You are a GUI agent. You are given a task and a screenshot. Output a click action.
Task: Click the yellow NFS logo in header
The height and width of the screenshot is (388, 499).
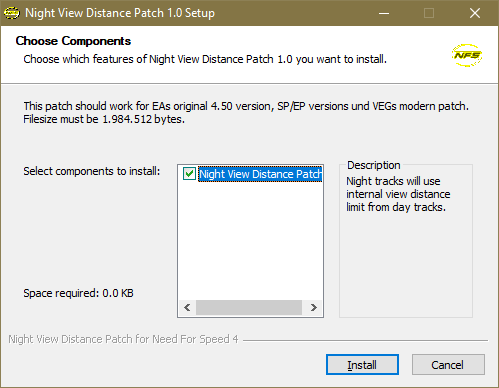(x=467, y=55)
